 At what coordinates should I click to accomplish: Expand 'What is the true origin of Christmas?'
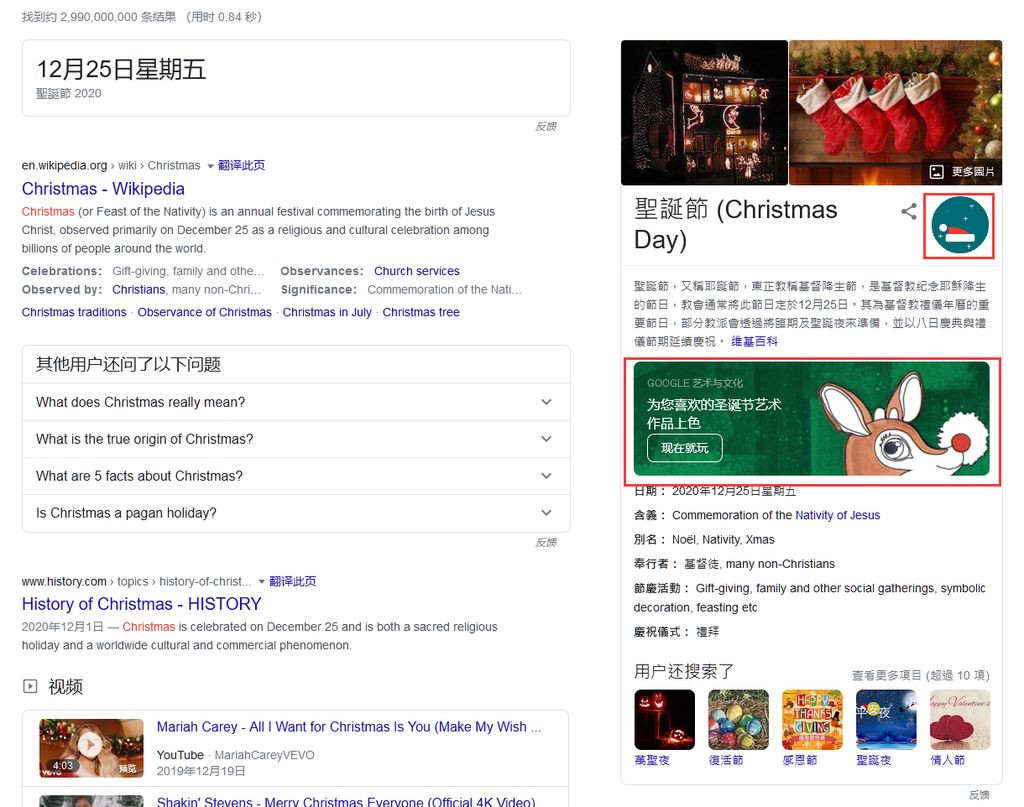[296, 439]
